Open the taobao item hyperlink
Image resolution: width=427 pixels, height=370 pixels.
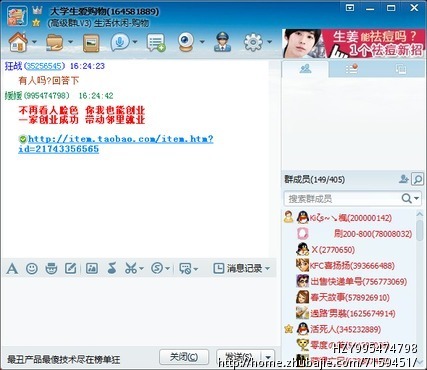pyautogui.click(x=116, y=144)
